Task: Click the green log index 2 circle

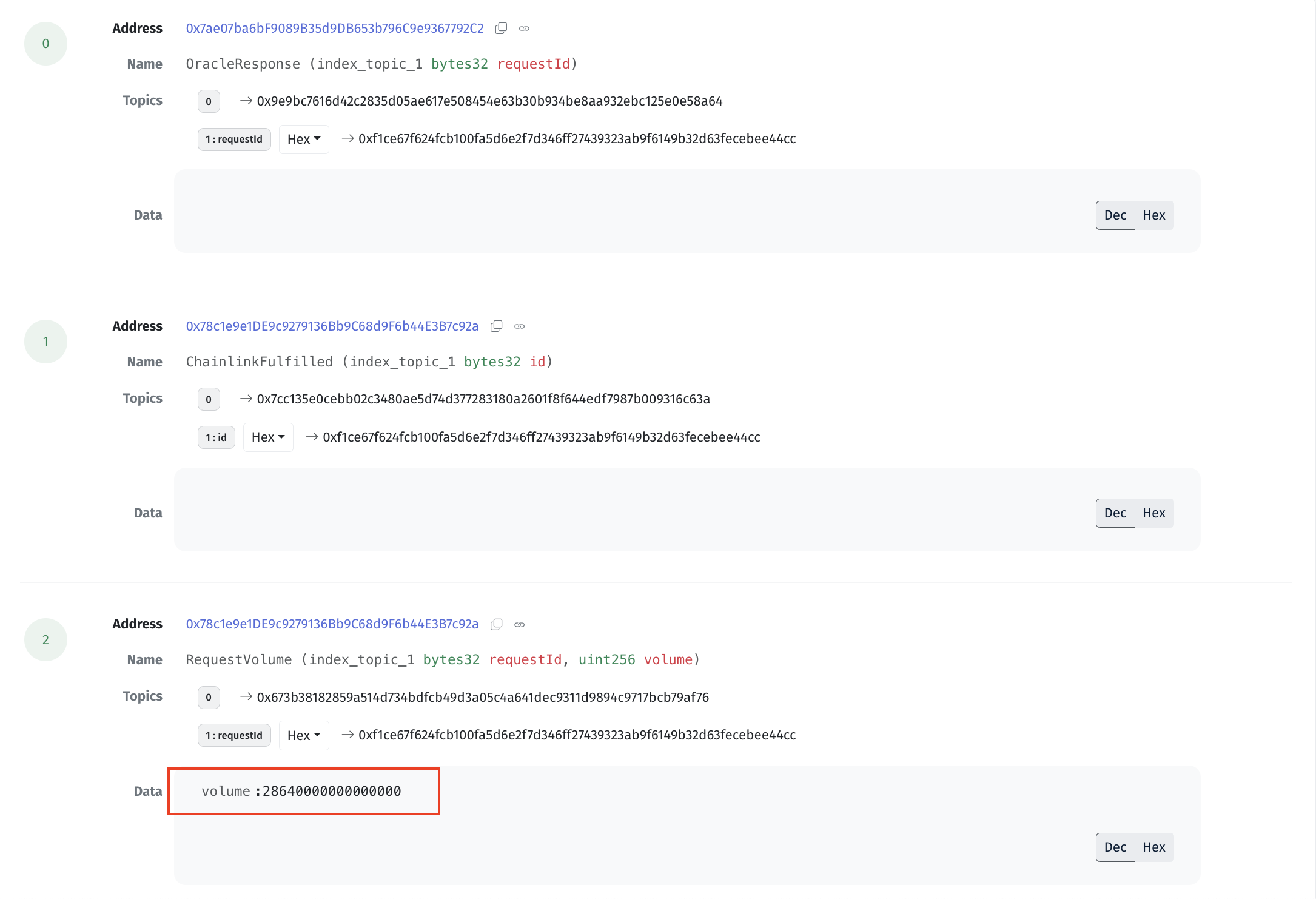Action: 45,639
